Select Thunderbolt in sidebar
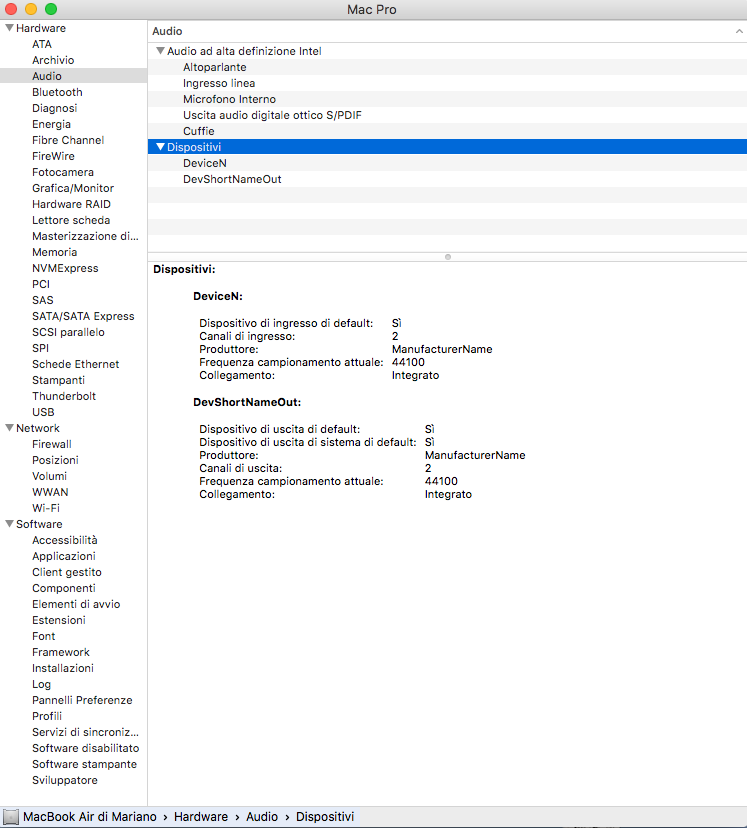Screen dimensions: 747x828 tap(64, 396)
